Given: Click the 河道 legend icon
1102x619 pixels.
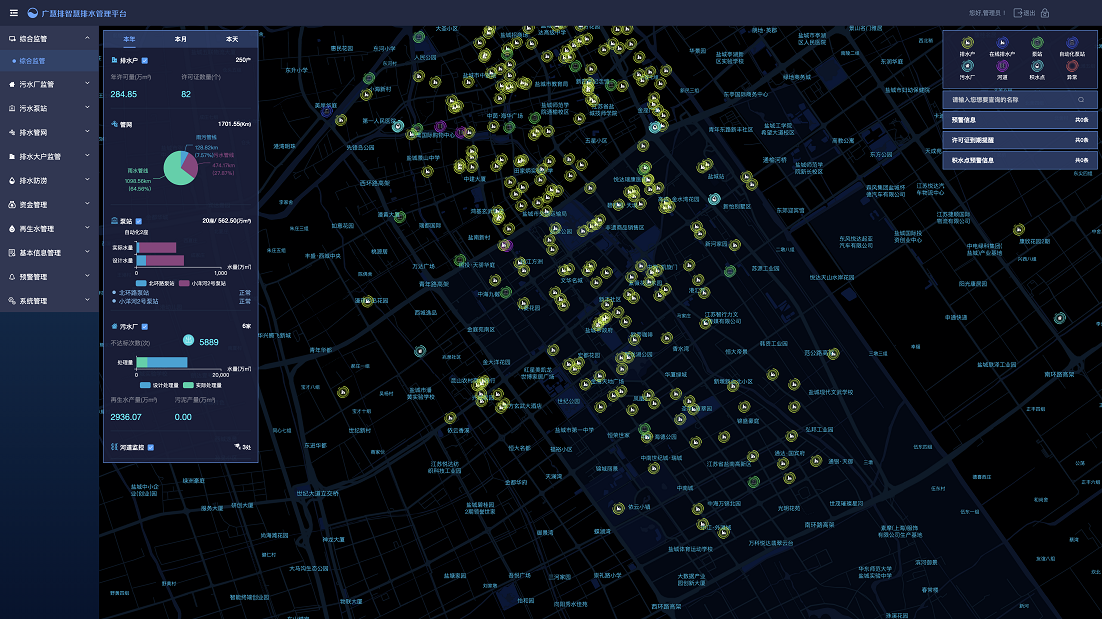Looking at the screenshot, I should (x=1002, y=66).
